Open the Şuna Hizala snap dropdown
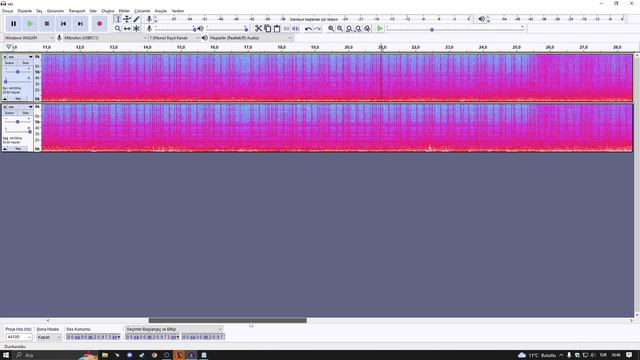The image size is (640, 360). (x=49, y=337)
